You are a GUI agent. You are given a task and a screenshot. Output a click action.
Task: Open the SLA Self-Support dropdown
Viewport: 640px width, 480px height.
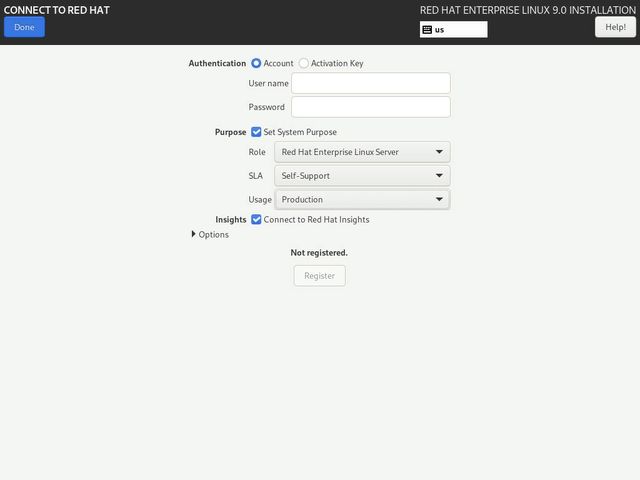(362, 176)
